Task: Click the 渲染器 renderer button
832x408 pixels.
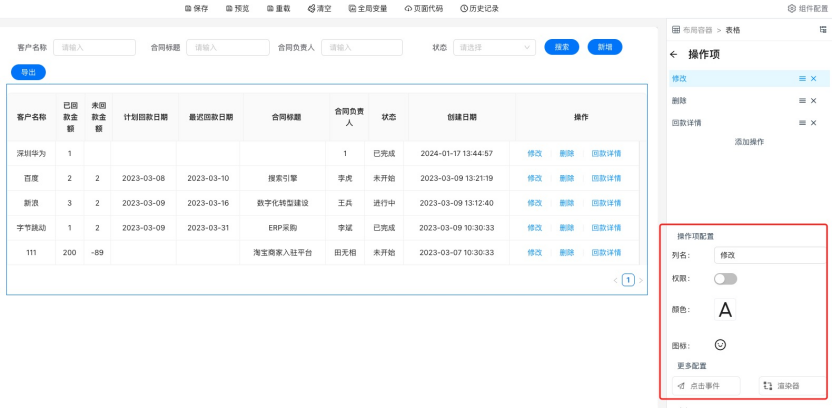Action: click(x=793, y=386)
